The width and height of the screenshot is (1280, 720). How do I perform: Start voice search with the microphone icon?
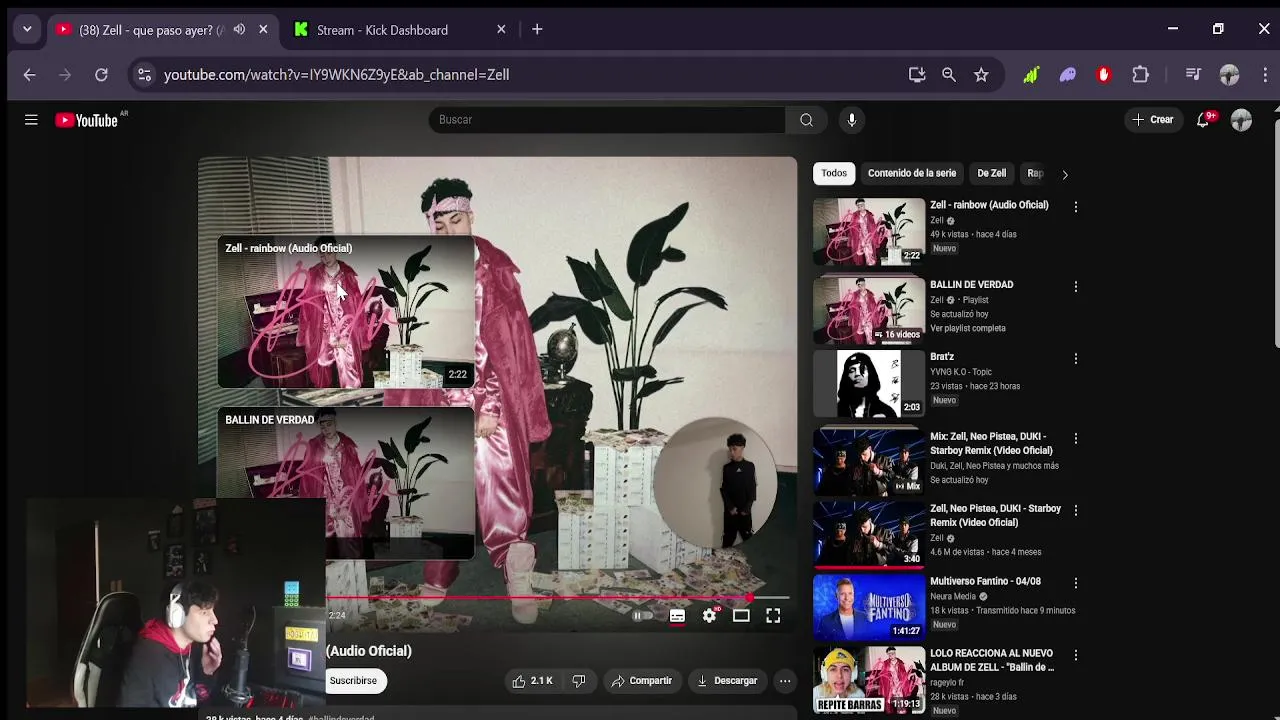pos(852,120)
